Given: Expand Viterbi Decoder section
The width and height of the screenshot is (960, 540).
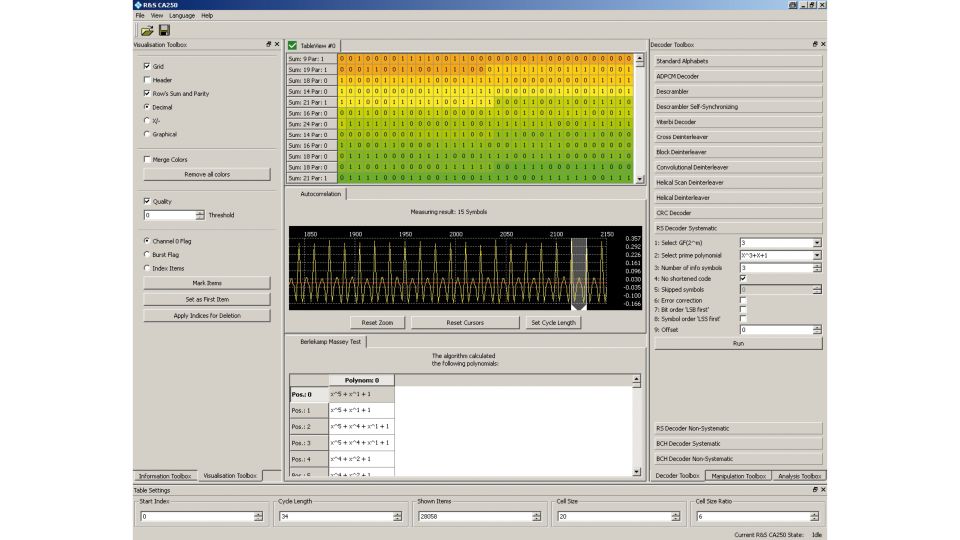Looking at the screenshot, I should click(738, 122).
